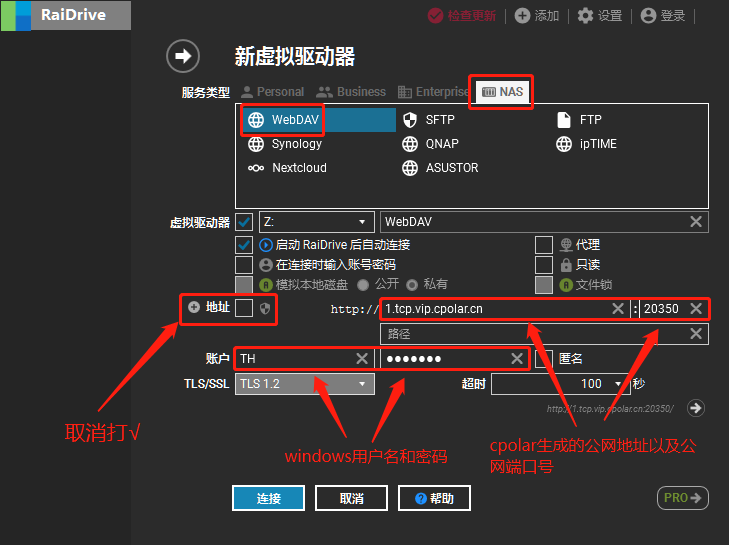Toggle 模拟本地磁盘 checkbox
Screen dimensions: 729x545
coord(244,285)
